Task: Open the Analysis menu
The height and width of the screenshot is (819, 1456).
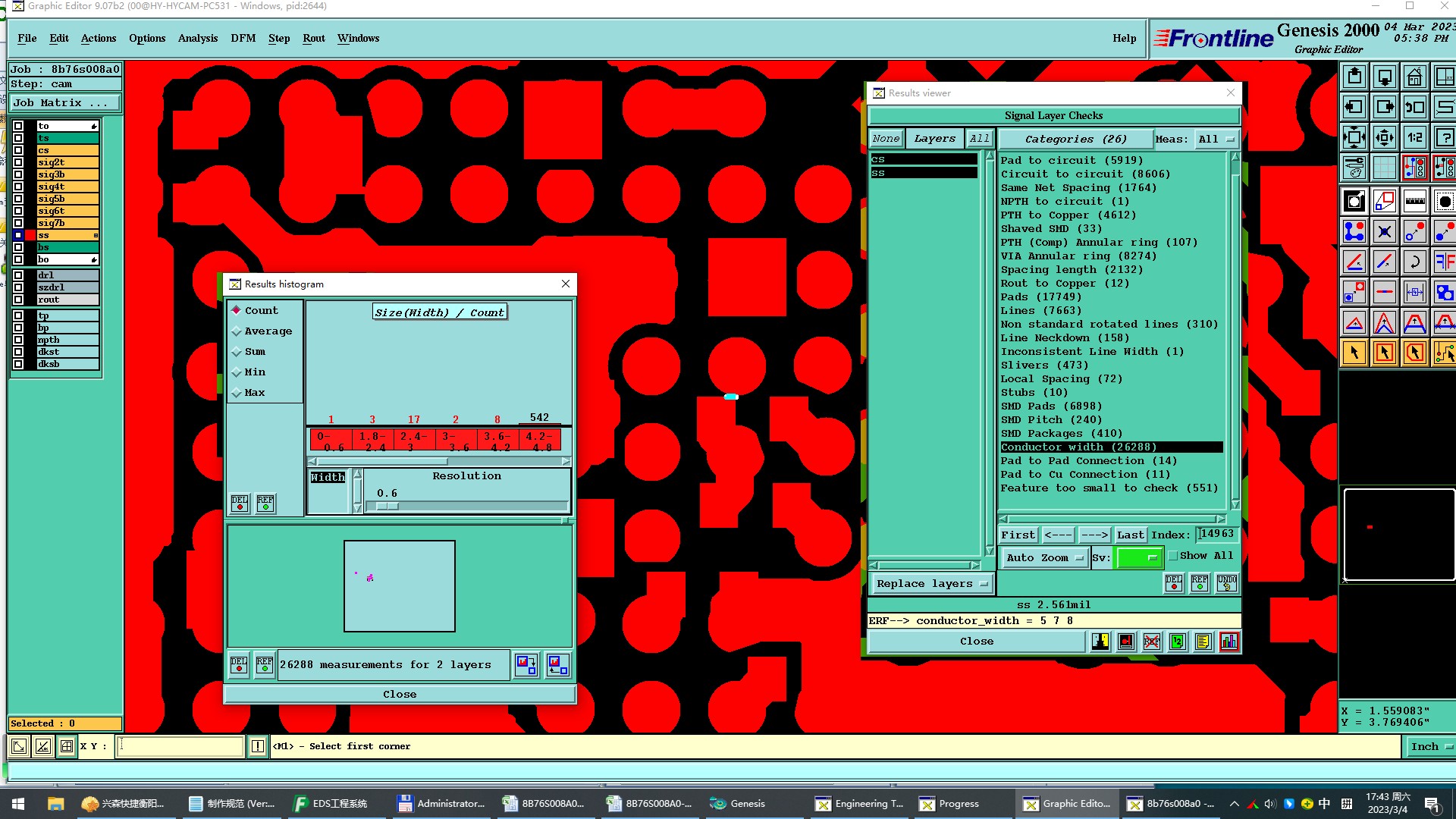Action: pos(197,38)
